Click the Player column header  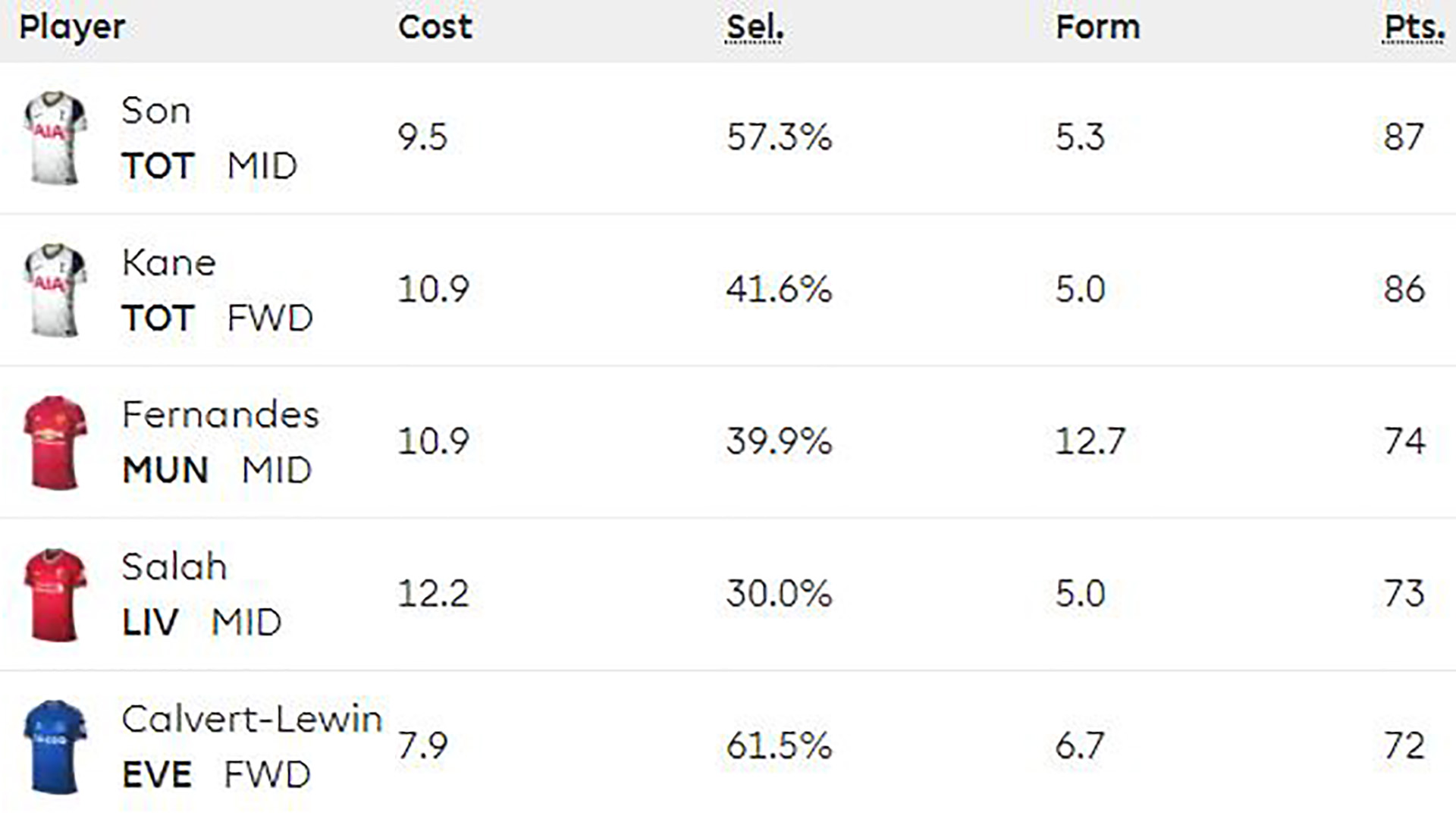72,28
